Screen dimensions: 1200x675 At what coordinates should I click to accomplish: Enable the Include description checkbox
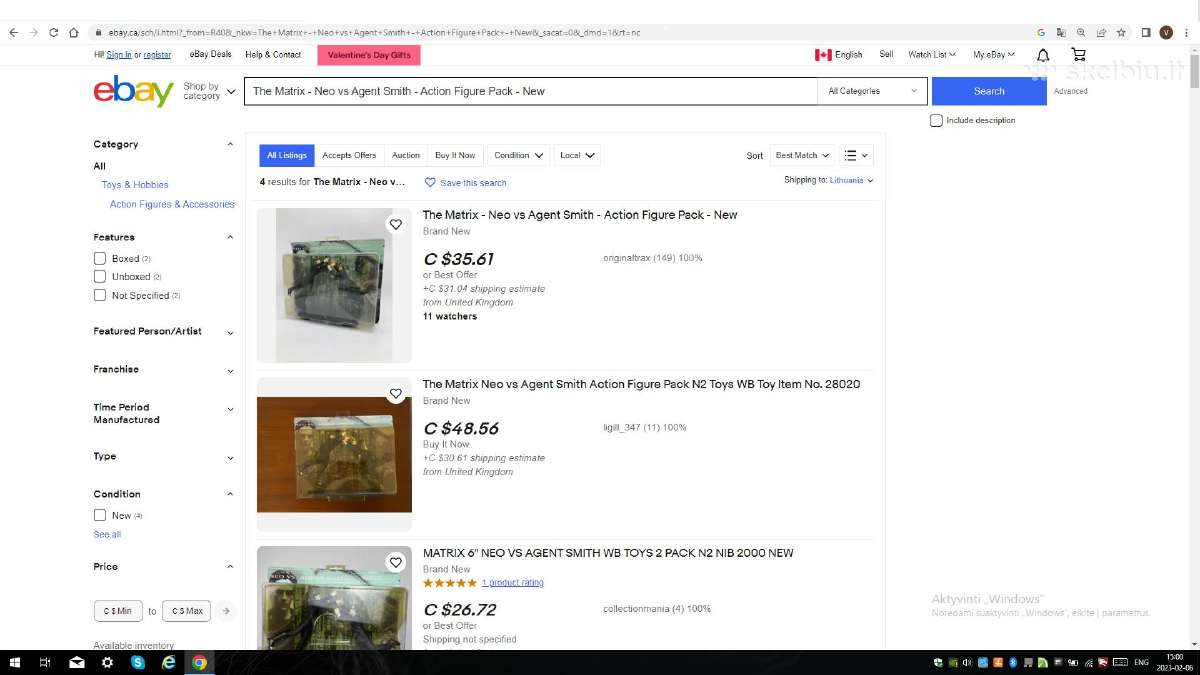pyautogui.click(x=936, y=121)
